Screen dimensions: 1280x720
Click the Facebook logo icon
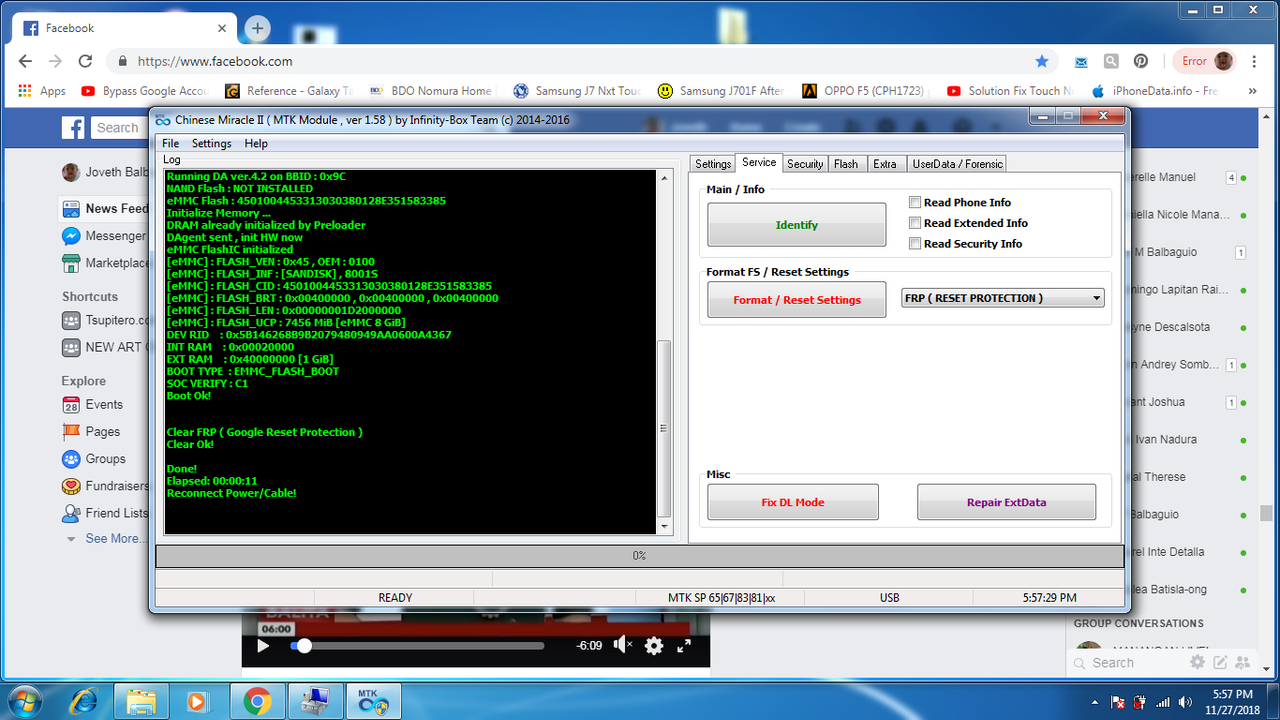pyautogui.click(x=72, y=127)
